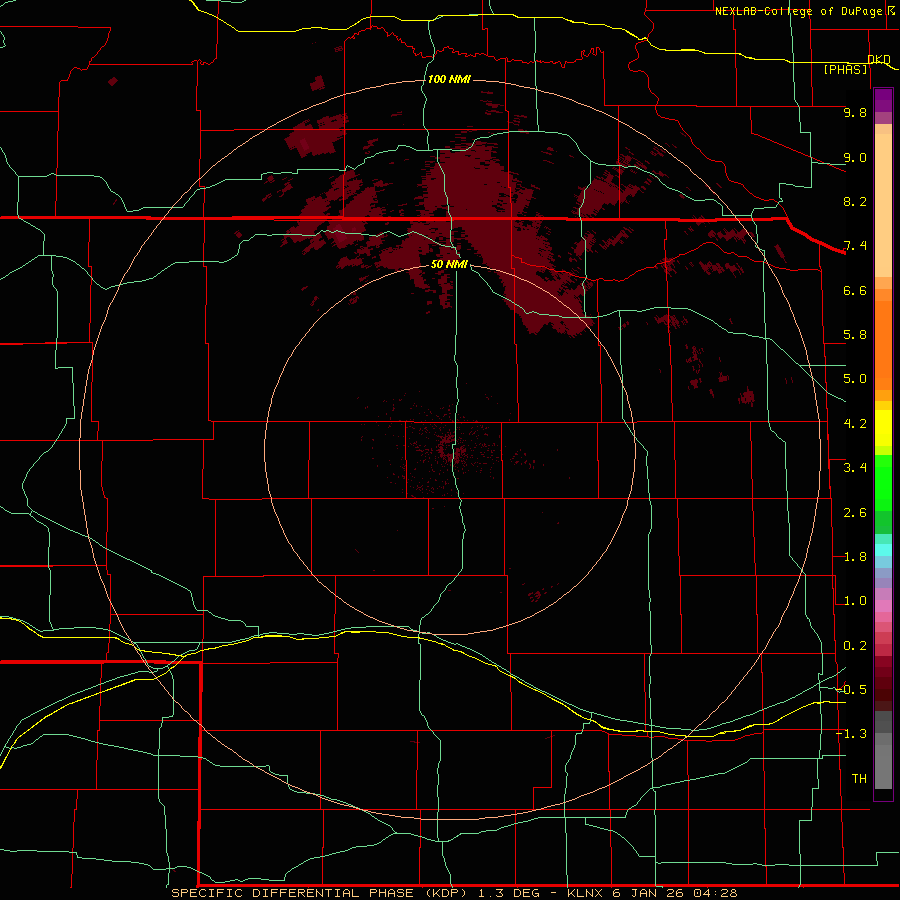Screen dimensions: 900x900
Task: Select the 5.8 value on the scale
Action: 855,335
